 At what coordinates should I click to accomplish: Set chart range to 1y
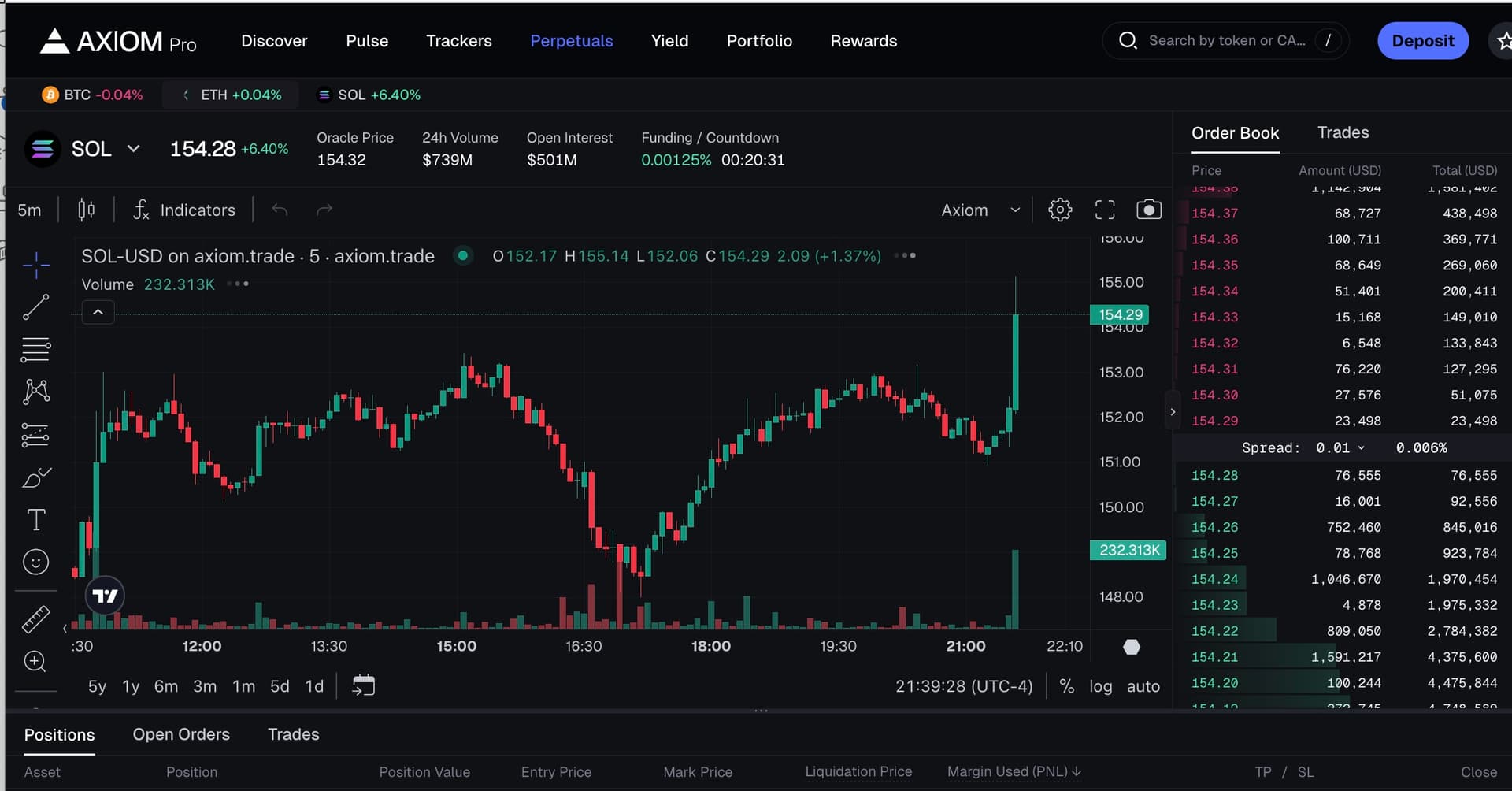tap(131, 686)
